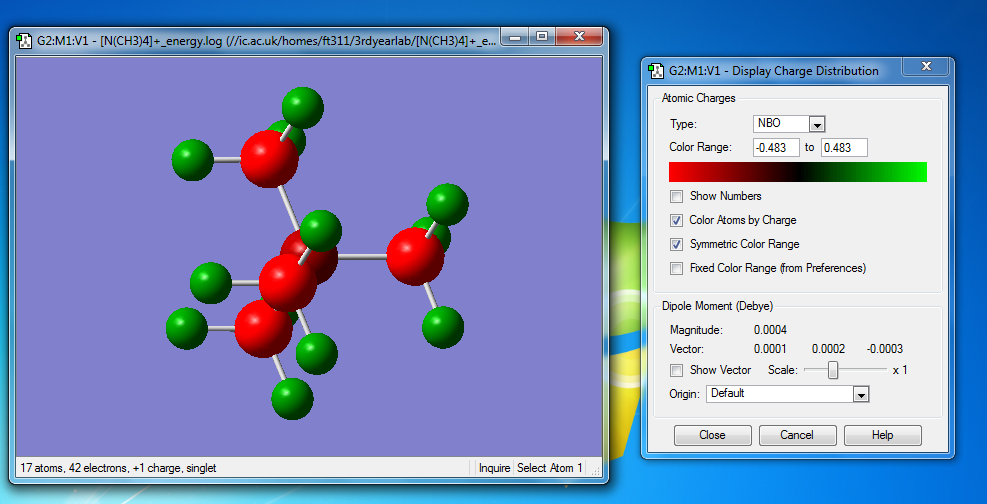Click the Close button in charge dialog
This screenshot has width=987, height=504.
tap(713, 435)
